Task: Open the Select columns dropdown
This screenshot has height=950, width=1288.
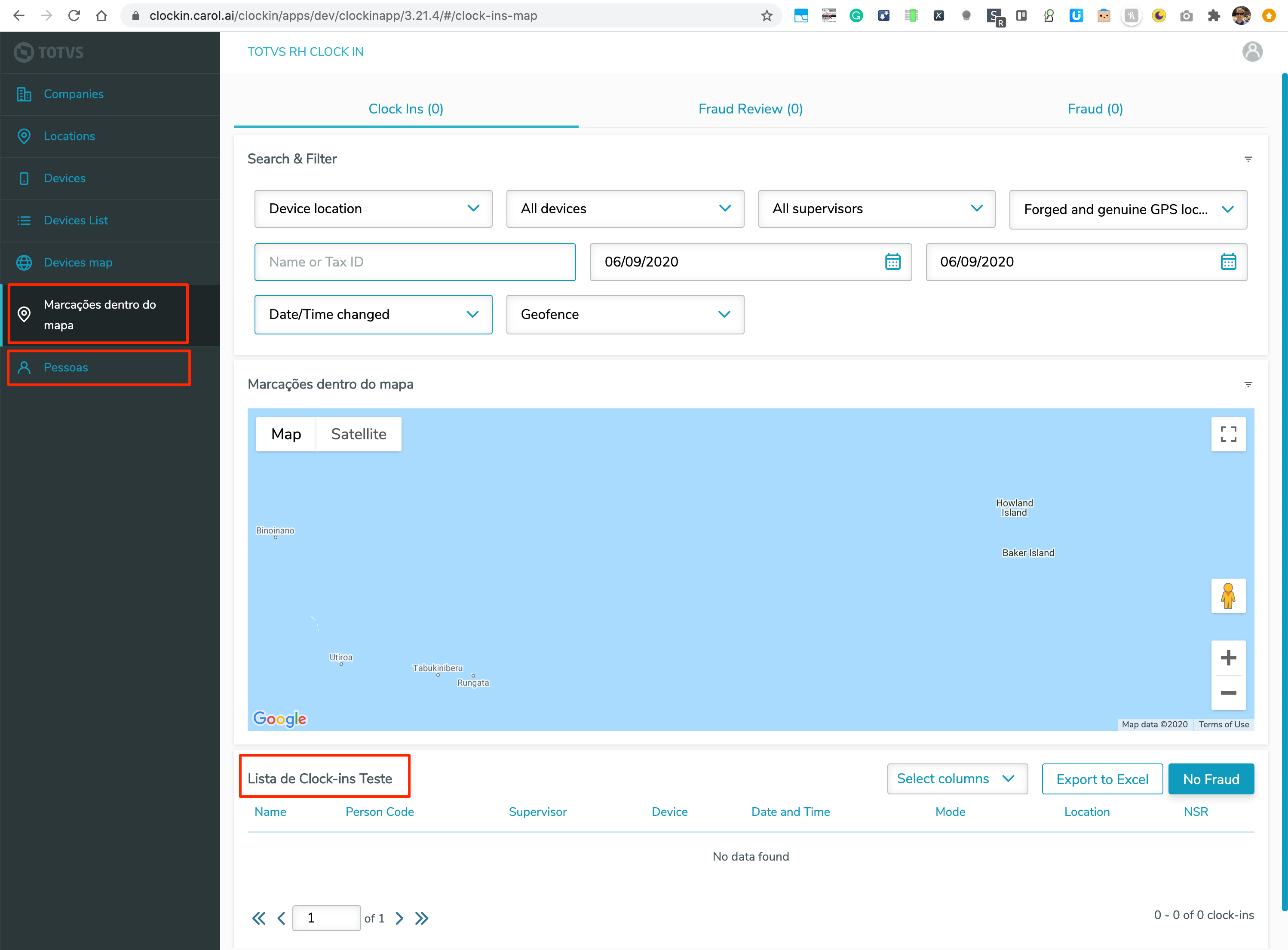Action: [957, 779]
